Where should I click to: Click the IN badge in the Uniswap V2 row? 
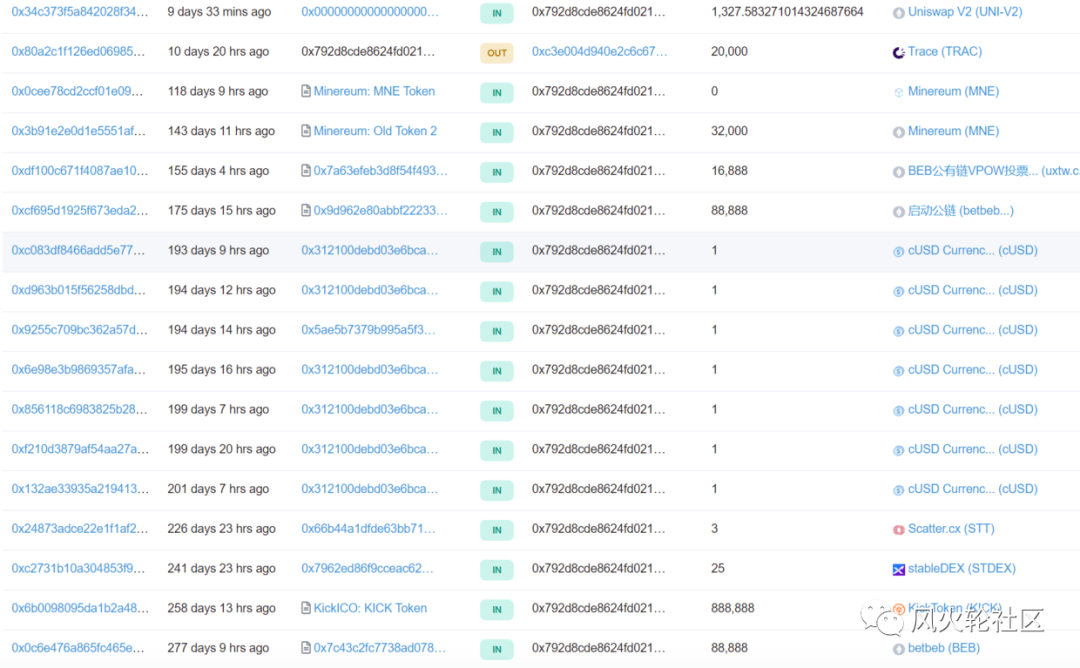point(497,13)
